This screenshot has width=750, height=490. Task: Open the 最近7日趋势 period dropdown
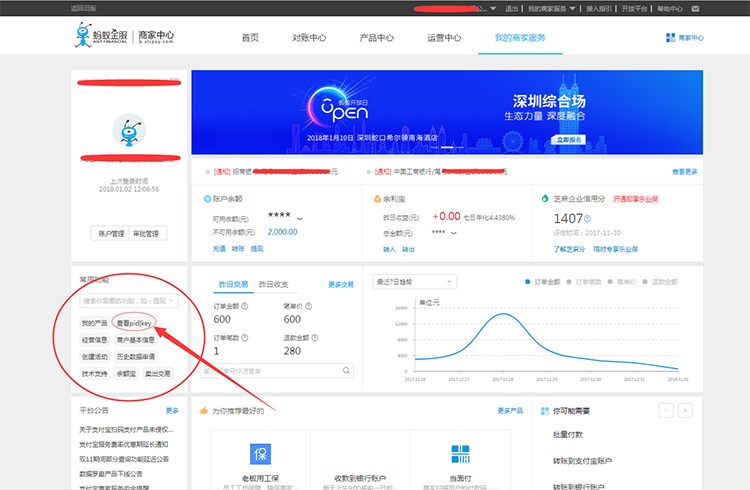pos(415,281)
